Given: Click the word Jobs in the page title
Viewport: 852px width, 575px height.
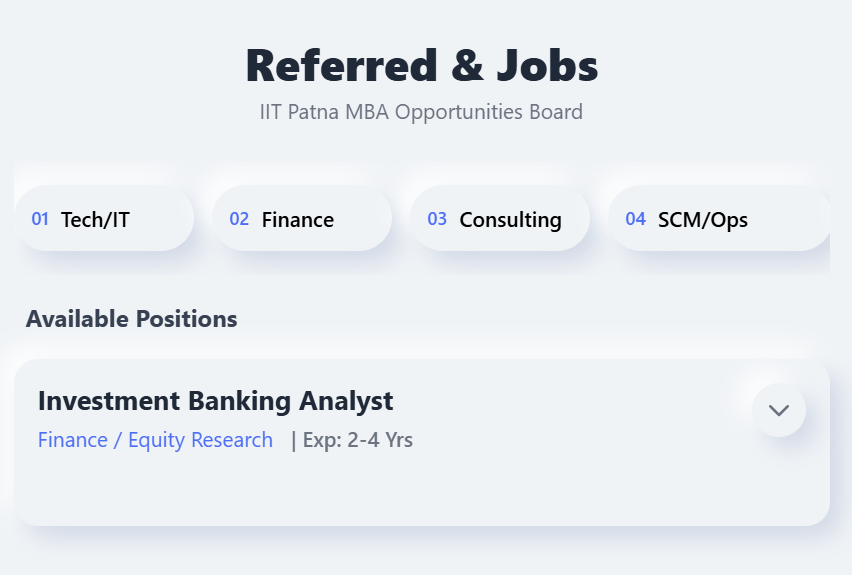Looking at the screenshot, I should pos(543,66).
